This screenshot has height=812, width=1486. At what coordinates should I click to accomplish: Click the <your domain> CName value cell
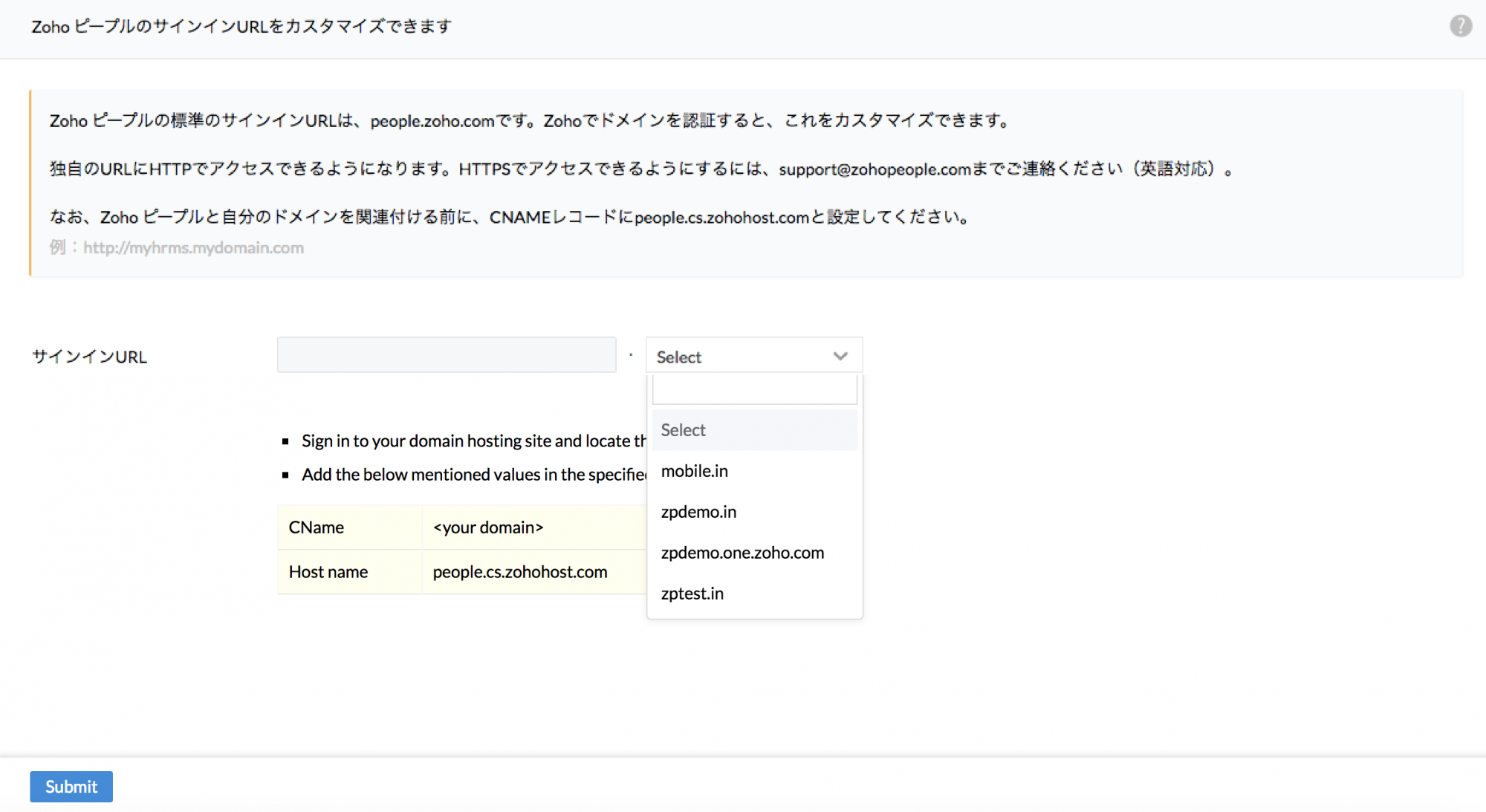488,527
